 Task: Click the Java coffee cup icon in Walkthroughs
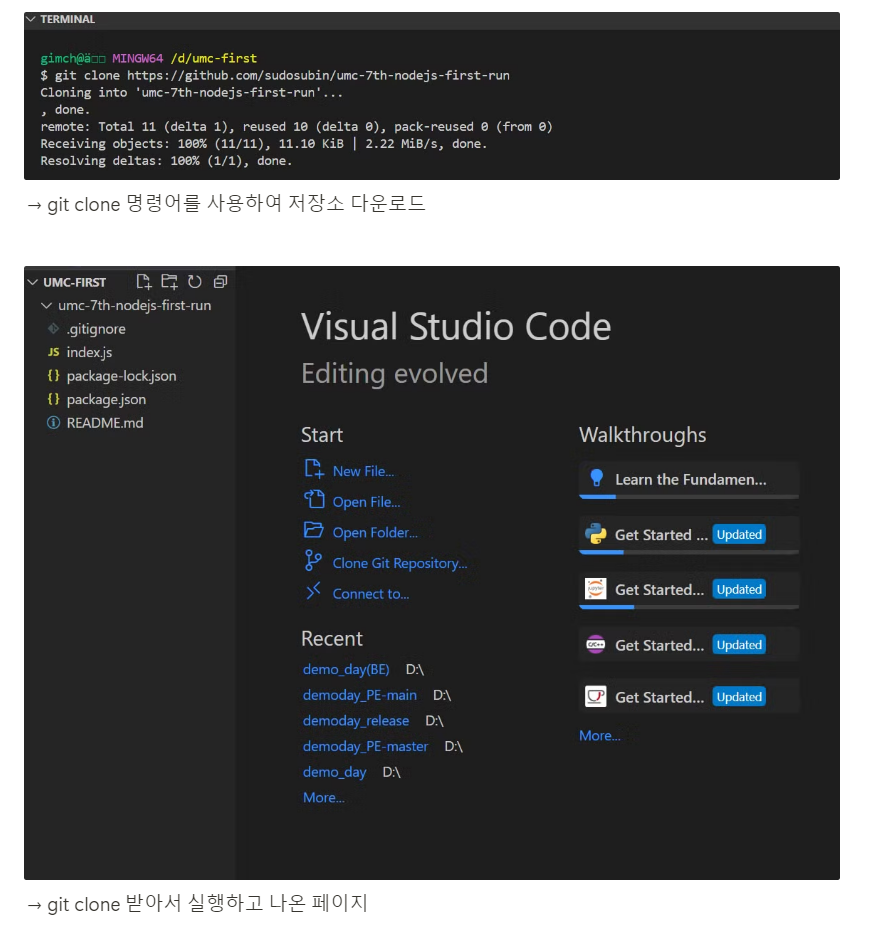pos(596,696)
